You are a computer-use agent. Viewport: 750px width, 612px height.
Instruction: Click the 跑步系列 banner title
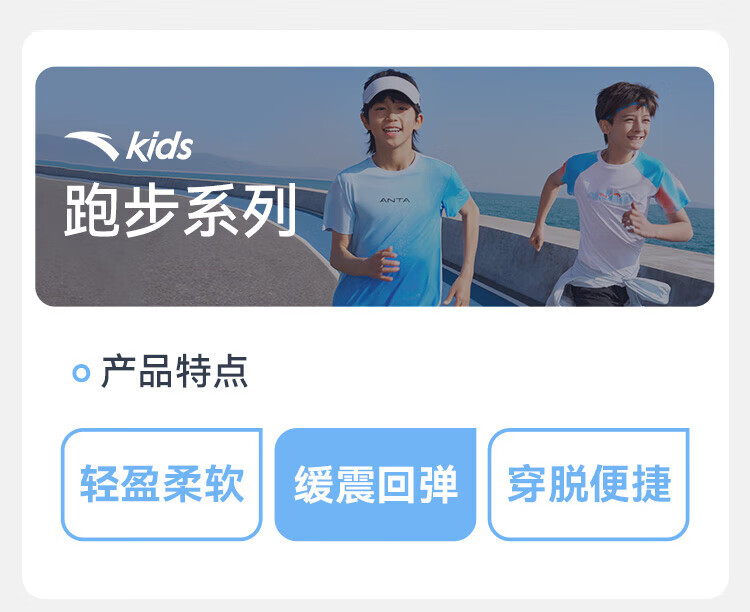[x=180, y=210]
